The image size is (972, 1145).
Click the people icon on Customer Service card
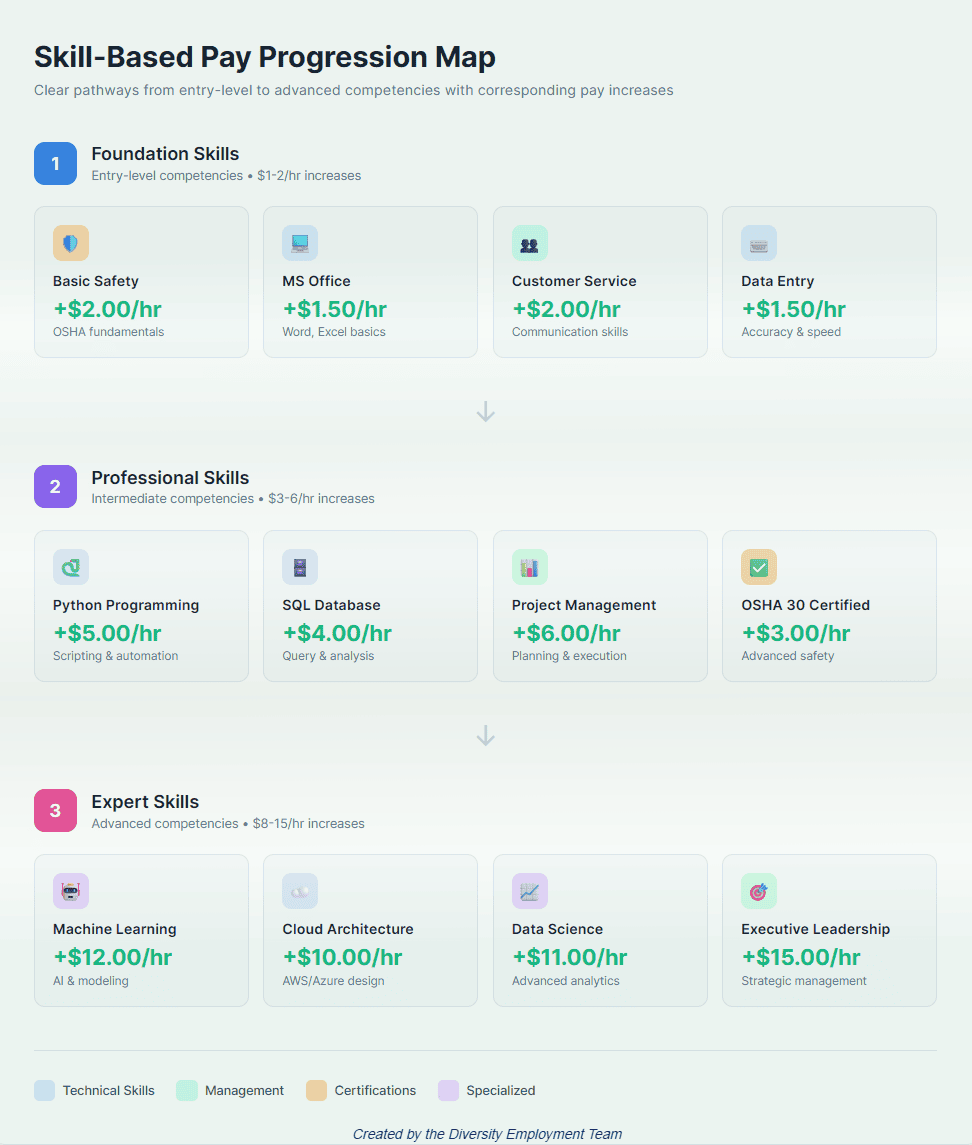[x=528, y=242]
